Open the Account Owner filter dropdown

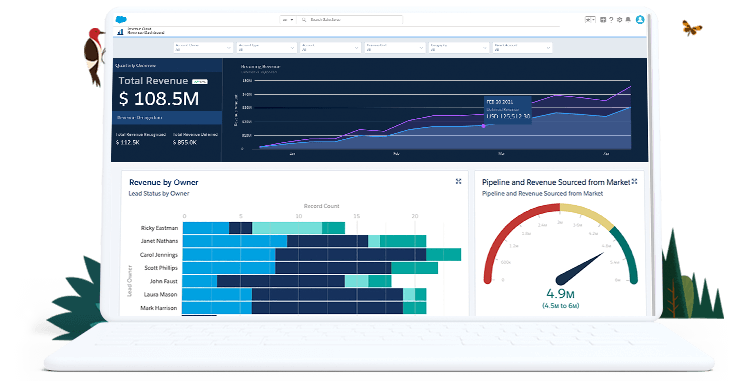(203, 47)
